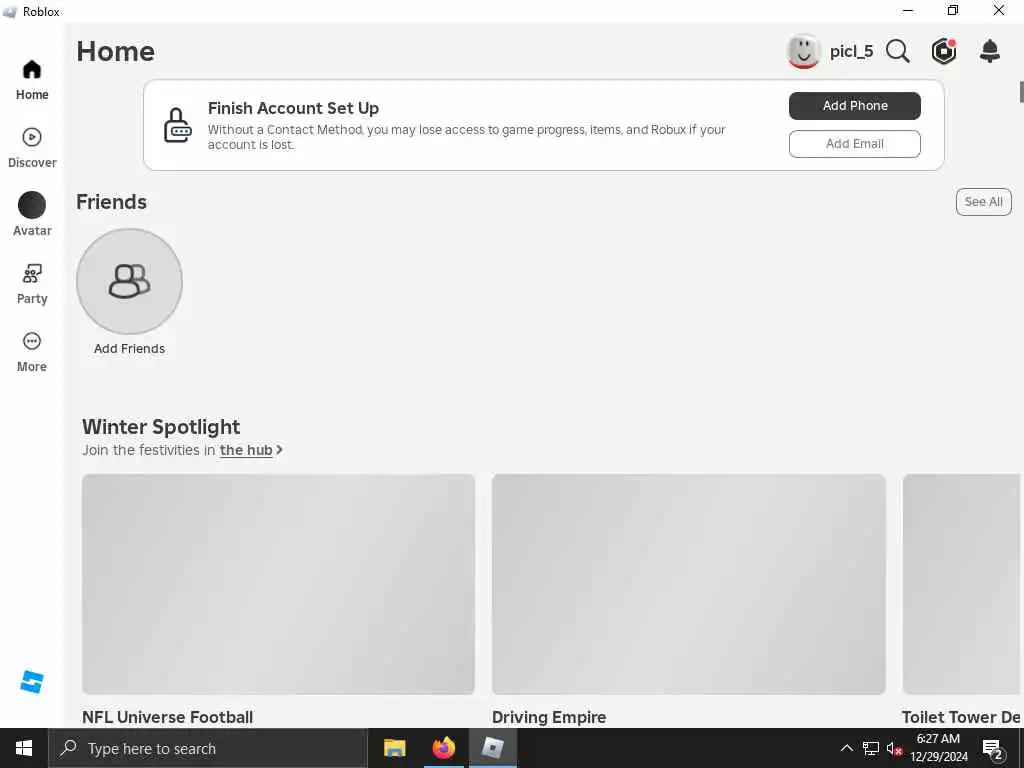This screenshot has height=768, width=1024.
Task: Open the notifications bell icon
Action: point(990,51)
